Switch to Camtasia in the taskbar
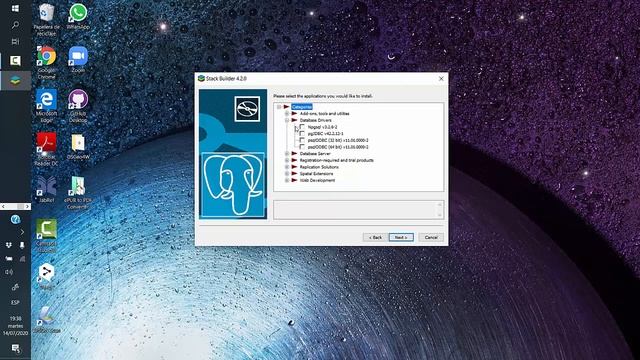 click(x=15, y=61)
